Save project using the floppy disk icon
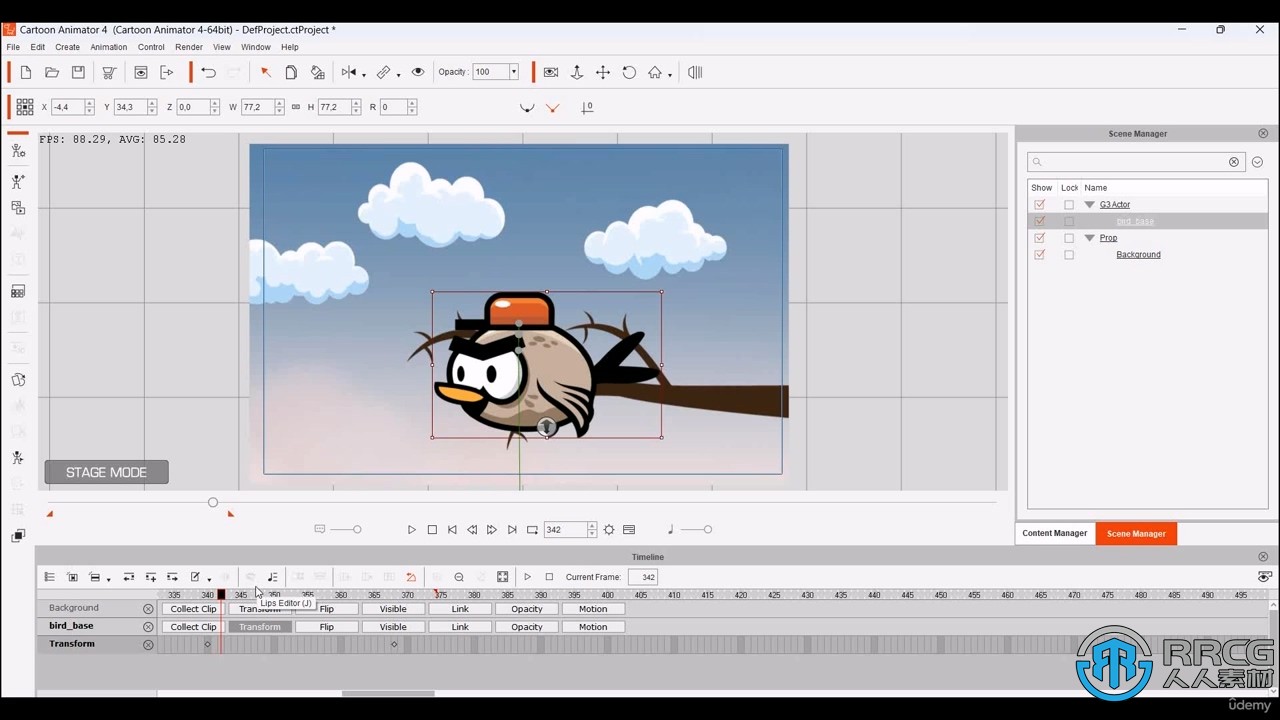Viewport: 1280px width, 720px height. pyautogui.click(x=78, y=72)
